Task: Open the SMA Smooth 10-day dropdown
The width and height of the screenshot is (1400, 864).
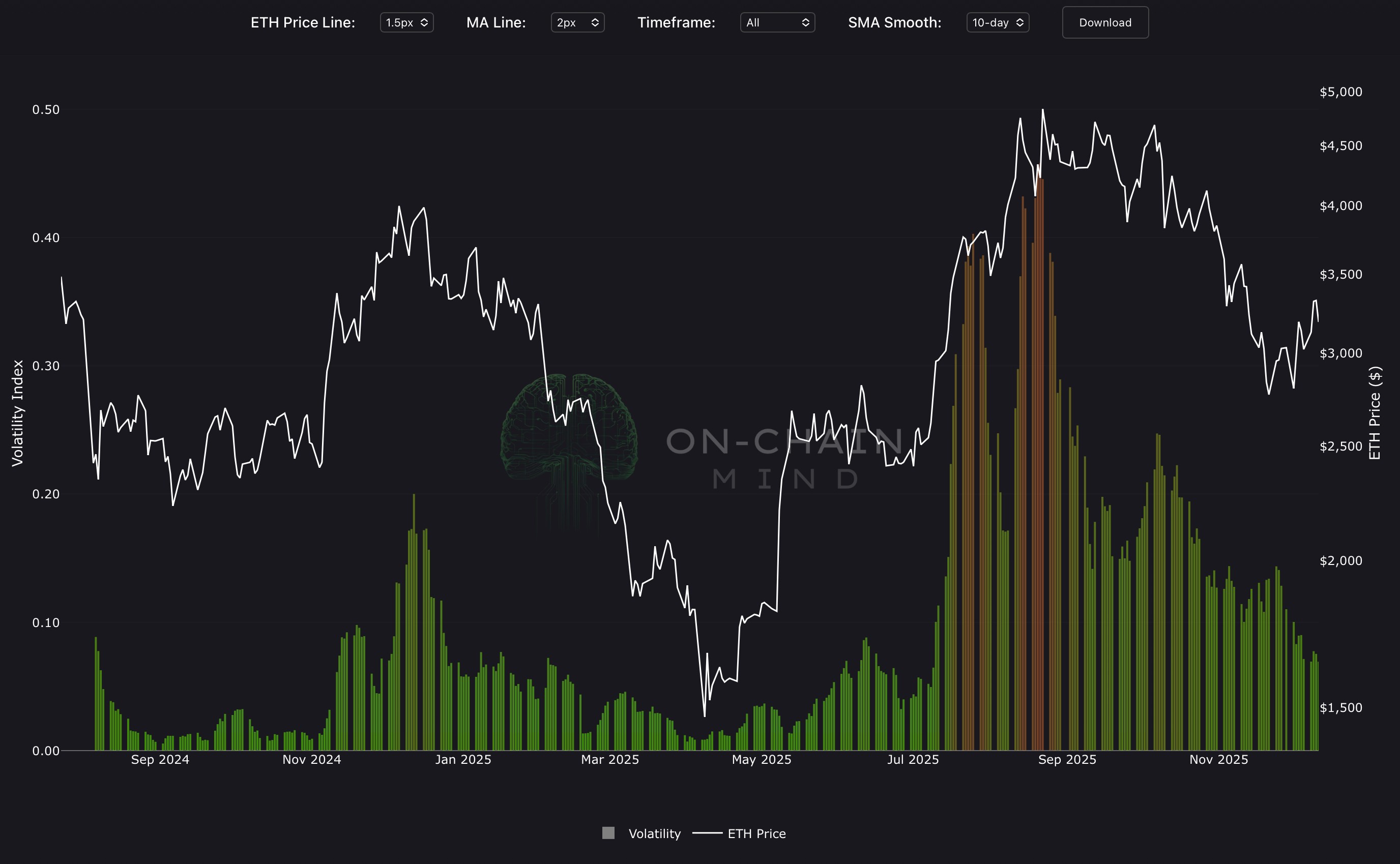Action: [997, 22]
